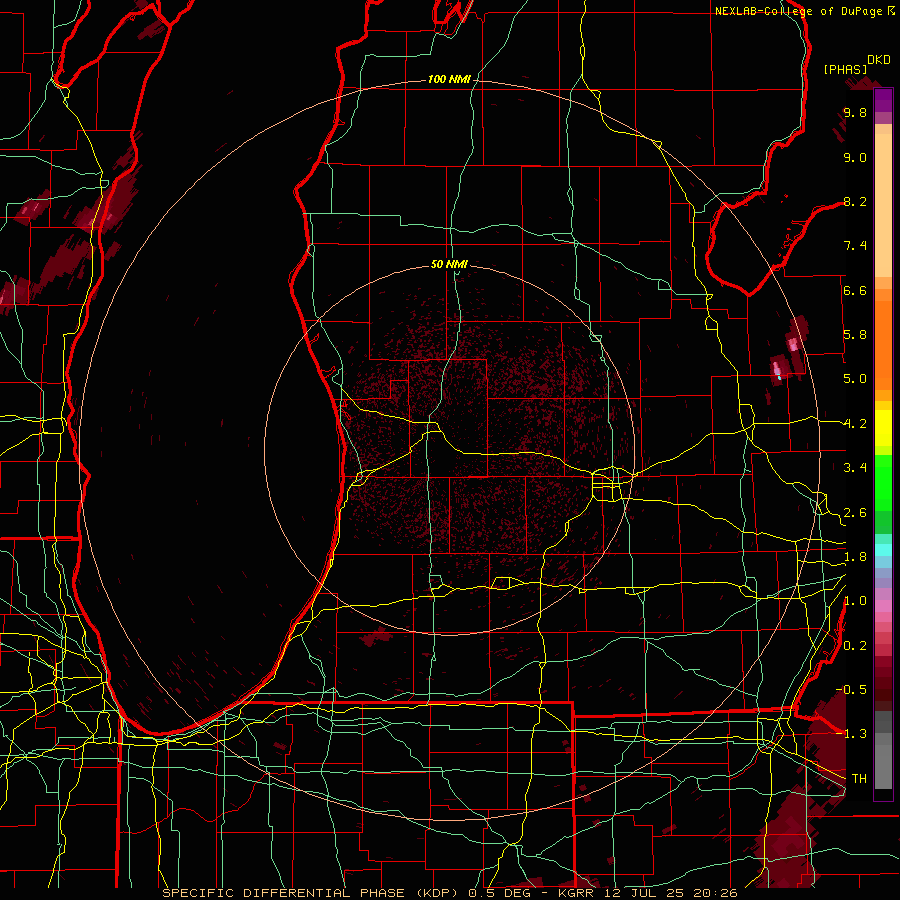
Task: Click the 5.8 value on color scale
Action: [855, 335]
